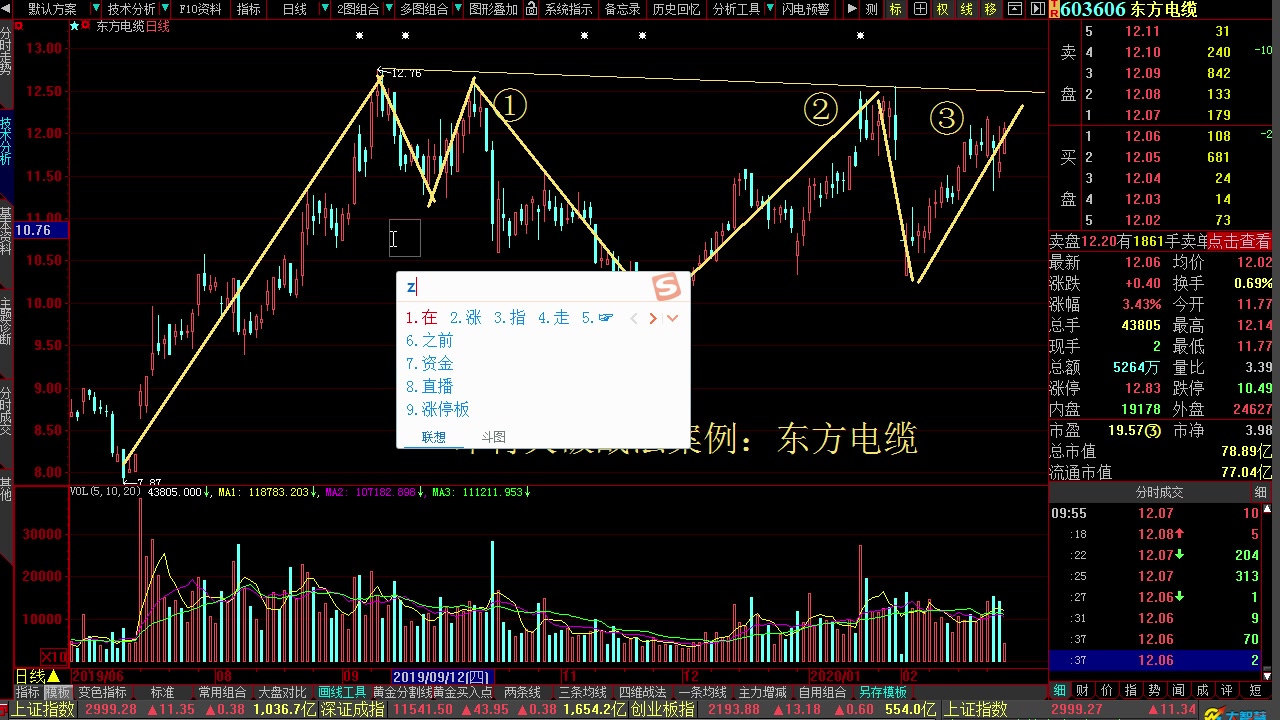This screenshot has width=1280, height=720.
Task: Open F10资料 company info
Action: point(200,9)
